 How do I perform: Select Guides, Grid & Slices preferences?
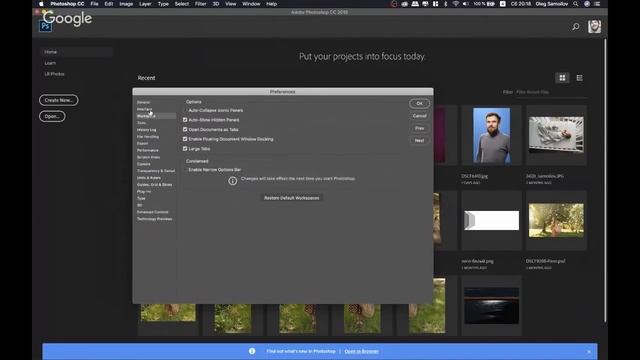click(x=154, y=185)
